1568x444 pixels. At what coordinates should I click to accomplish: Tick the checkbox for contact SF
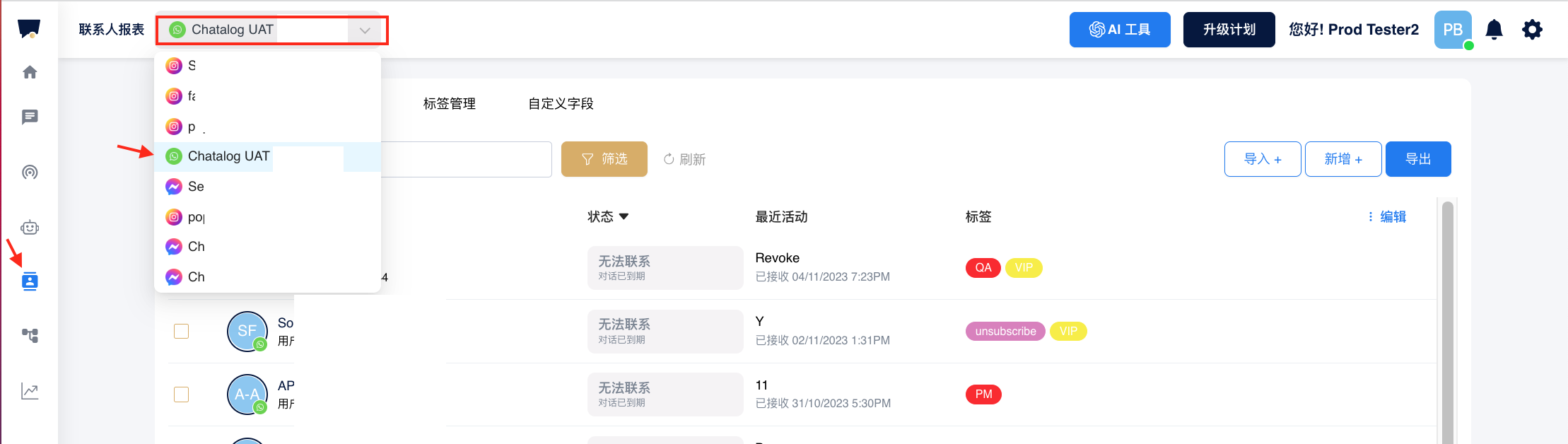(x=182, y=331)
